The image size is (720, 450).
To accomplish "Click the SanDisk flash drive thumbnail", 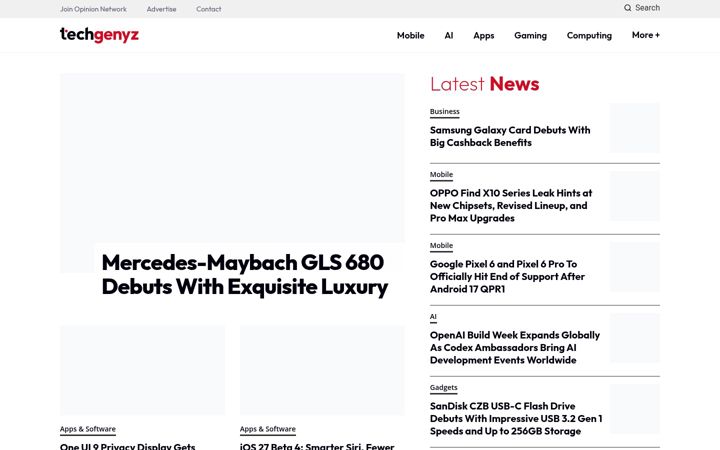I will [635, 409].
